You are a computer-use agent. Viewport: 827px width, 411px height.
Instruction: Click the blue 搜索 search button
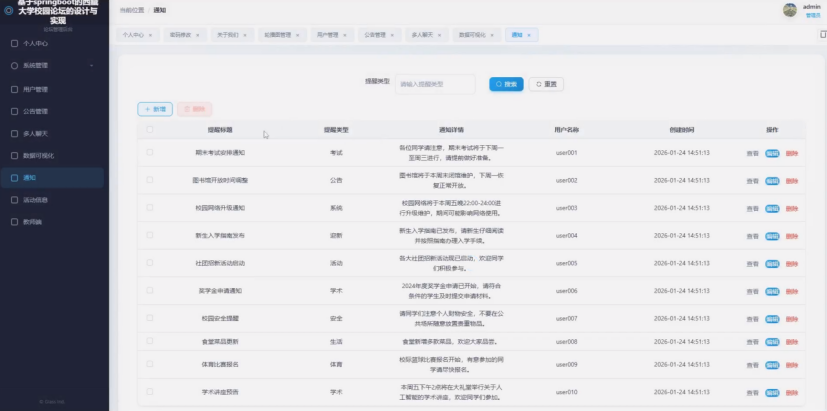[506, 84]
